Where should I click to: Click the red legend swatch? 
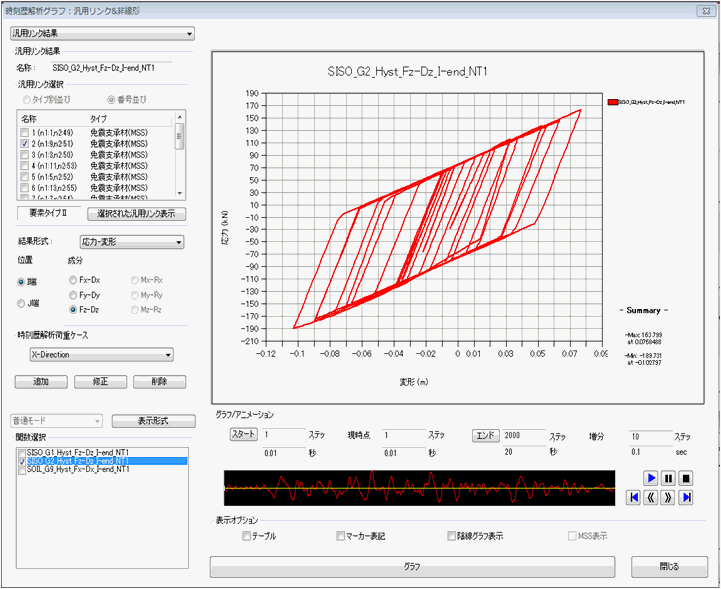(613, 102)
